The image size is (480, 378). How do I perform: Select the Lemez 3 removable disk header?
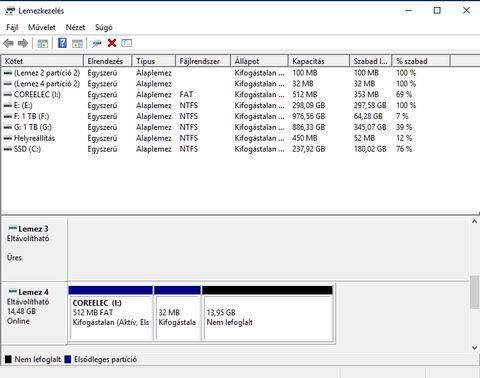34,249
